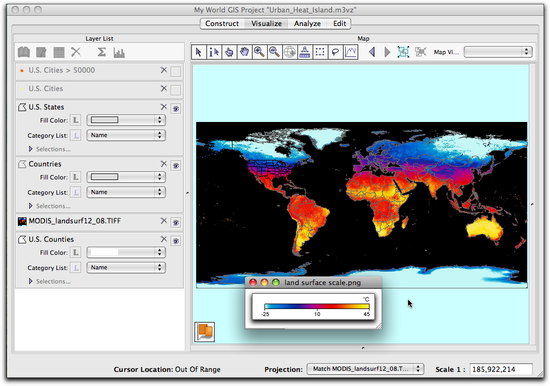
Task: Open the summary statistics sigma icon
Action: (101, 52)
